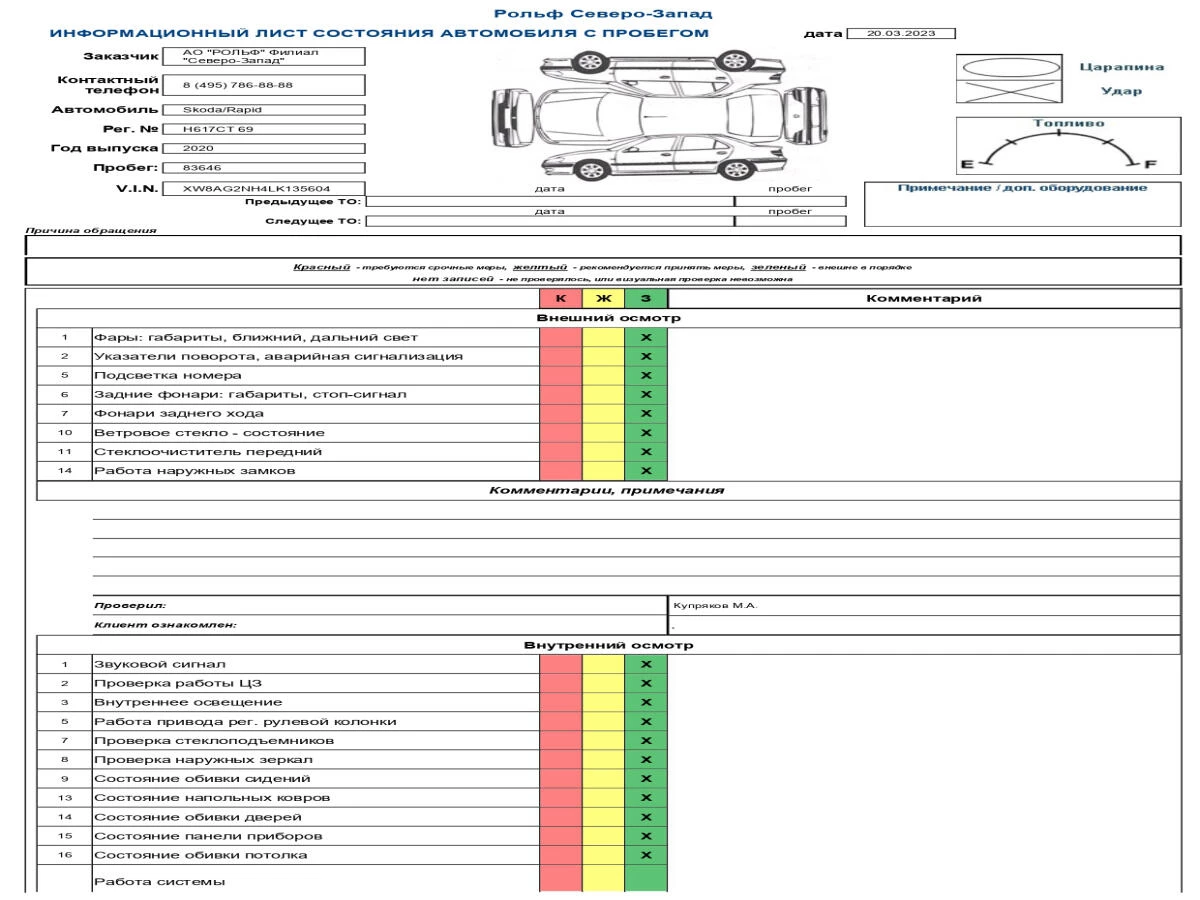Click the oval scratch symbol (Царапина)
This screenshot has height=900, width=1200.
tap(1007, 66)
